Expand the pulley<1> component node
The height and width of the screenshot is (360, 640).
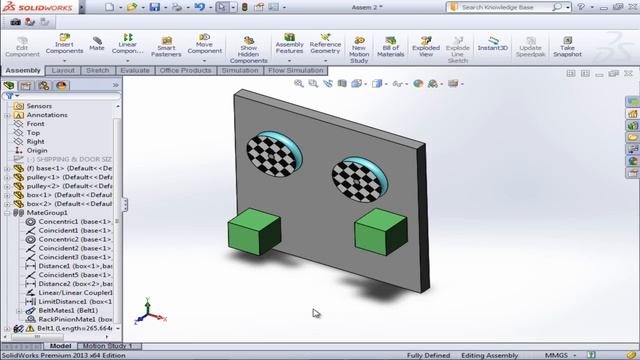pos(7,178)
